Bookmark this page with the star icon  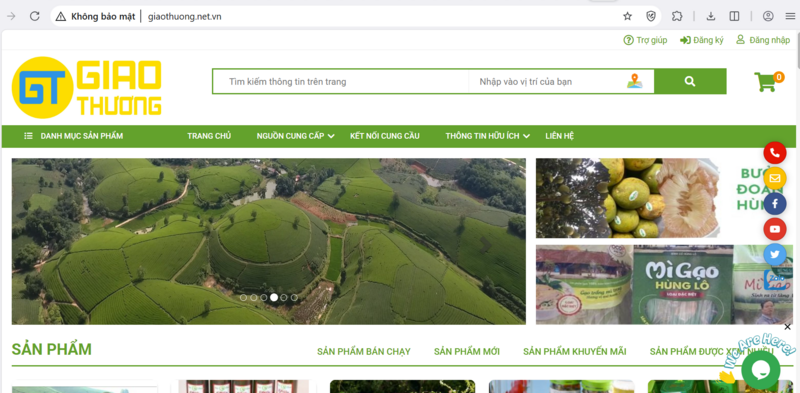point(627,16)
